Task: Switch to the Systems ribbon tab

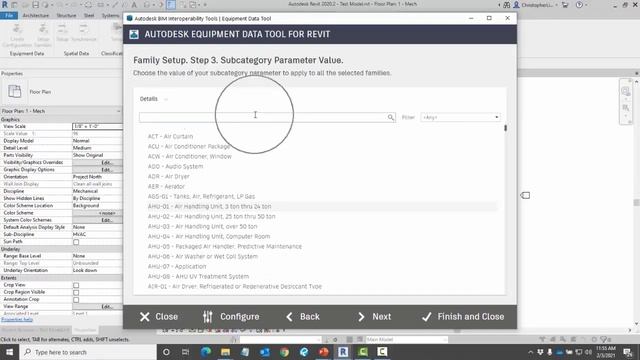Action: pos(110,16)
